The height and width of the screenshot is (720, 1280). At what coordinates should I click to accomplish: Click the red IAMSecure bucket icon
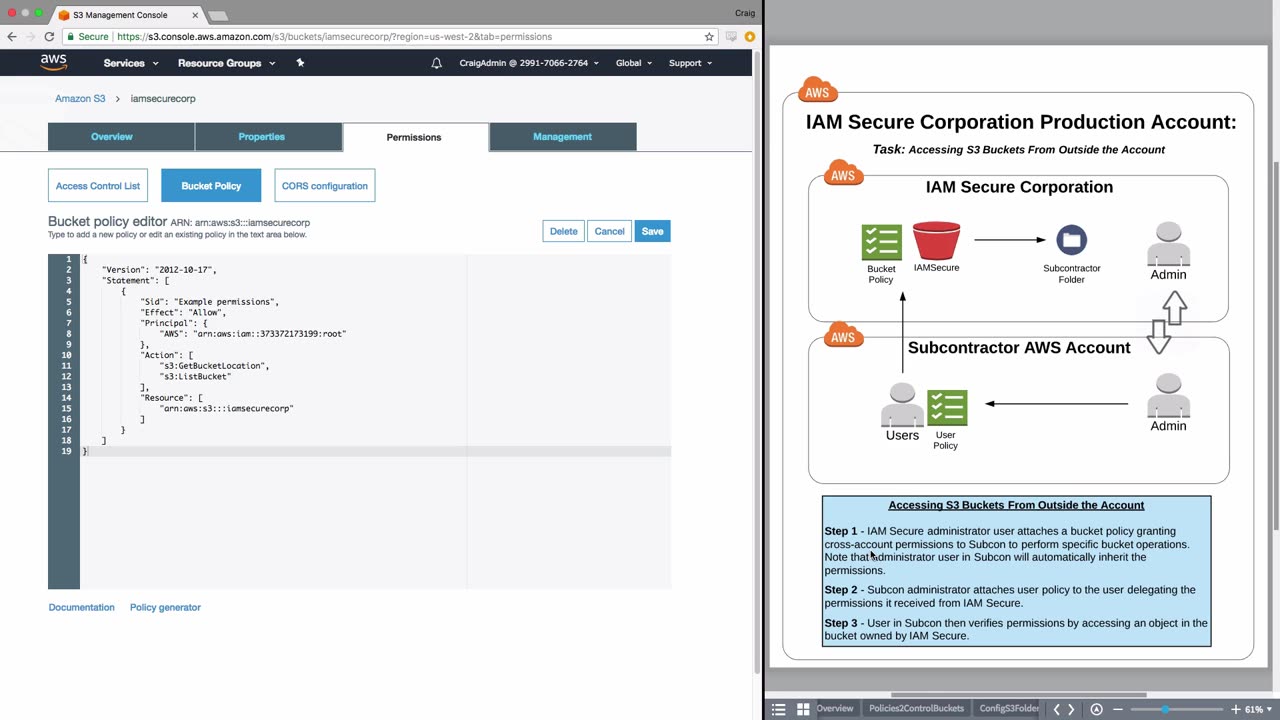[936, 241]
